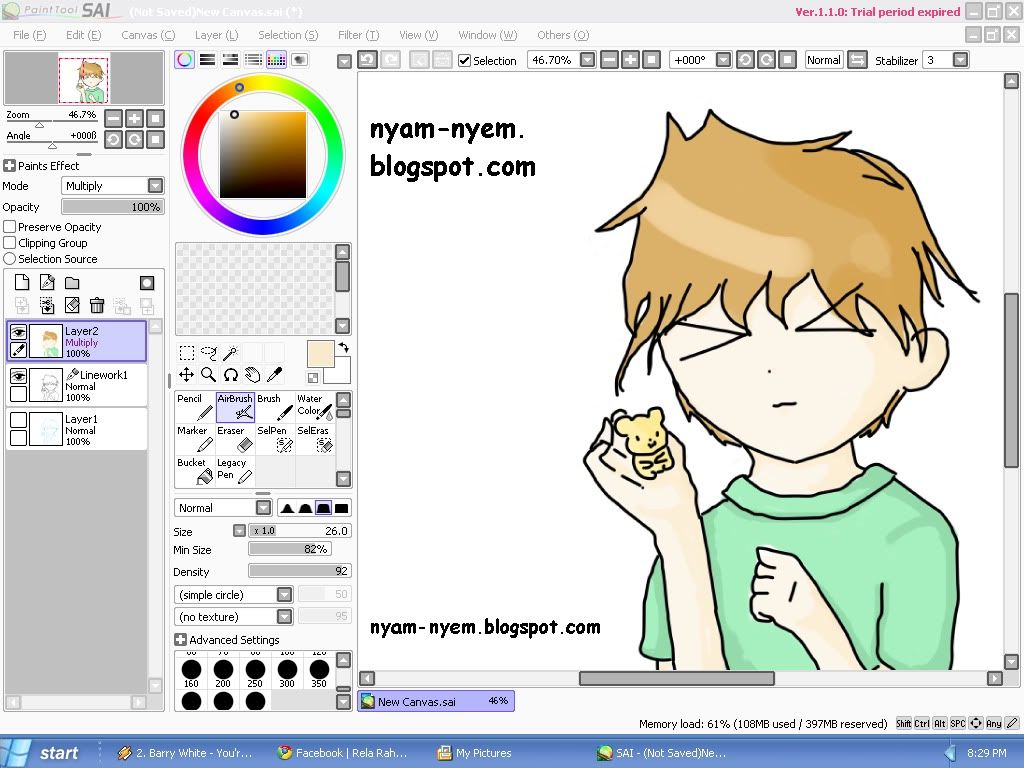Create a new layer set folder
1024x768 pixels.
[x=72, y=283]
